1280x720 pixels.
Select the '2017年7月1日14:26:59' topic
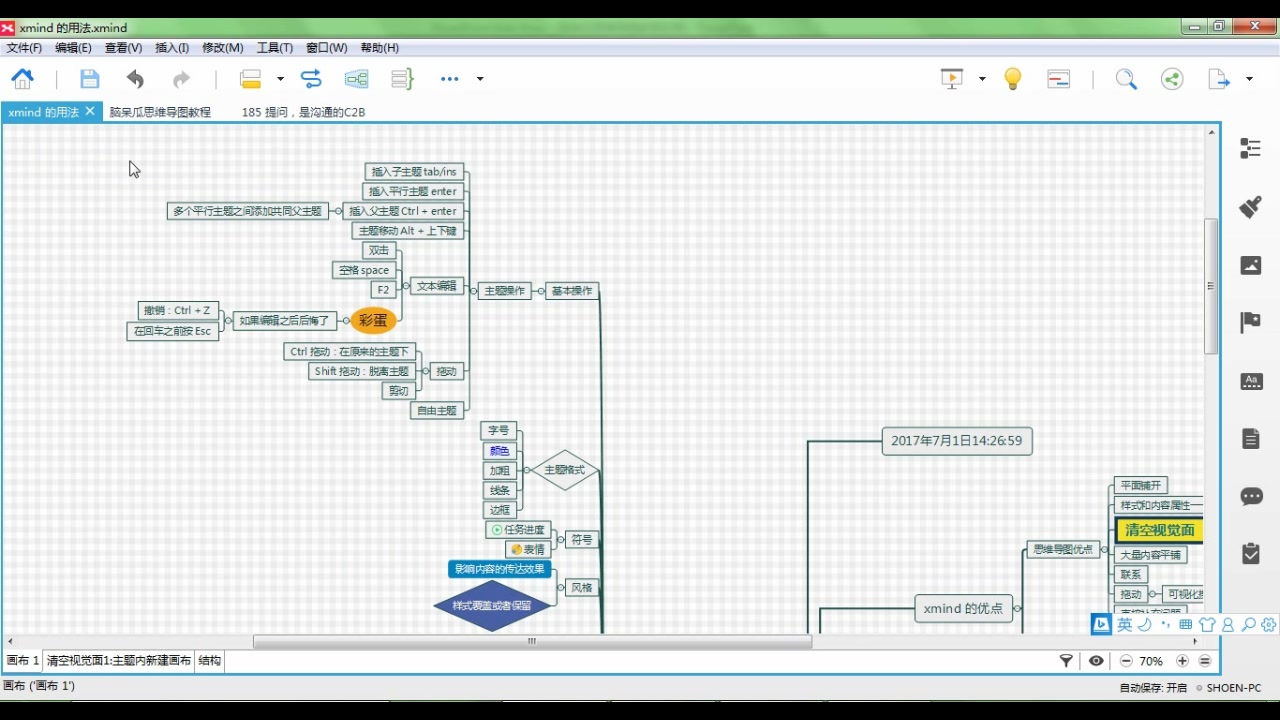click(x=957, y=441)
